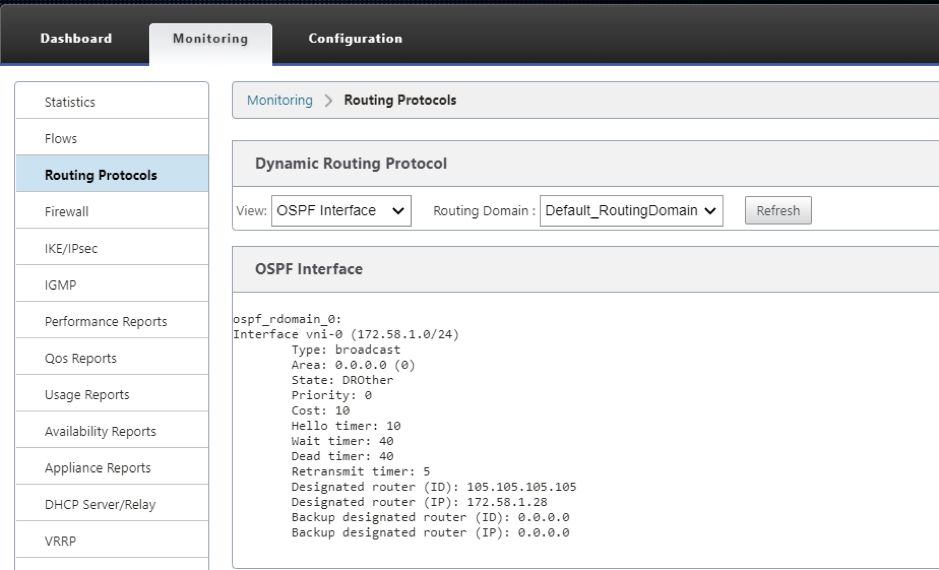Click the 'ospf_rdomain_0:' line
Viewport: 939px width, 570px height.
(x=287, y=319)
